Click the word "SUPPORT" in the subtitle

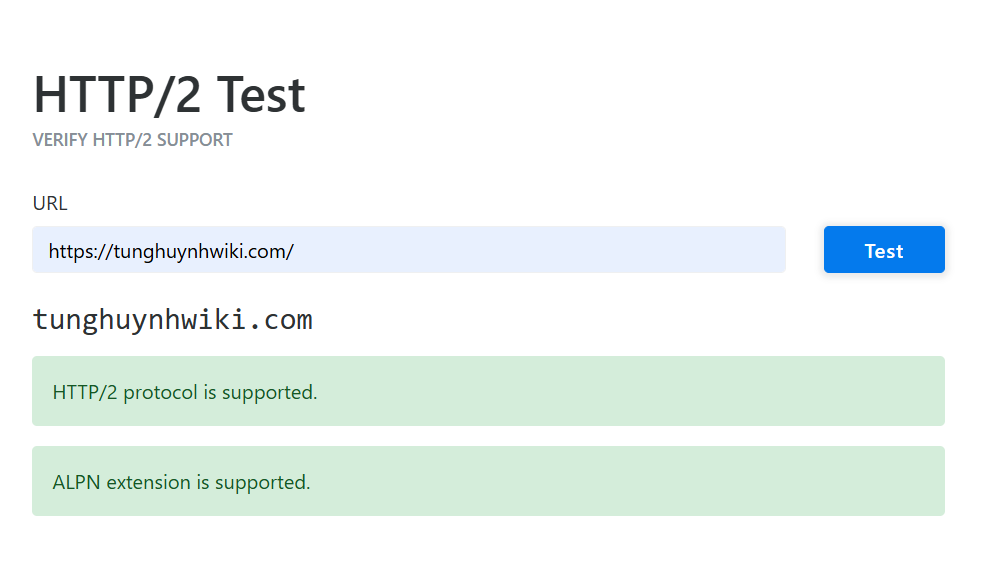195,140
